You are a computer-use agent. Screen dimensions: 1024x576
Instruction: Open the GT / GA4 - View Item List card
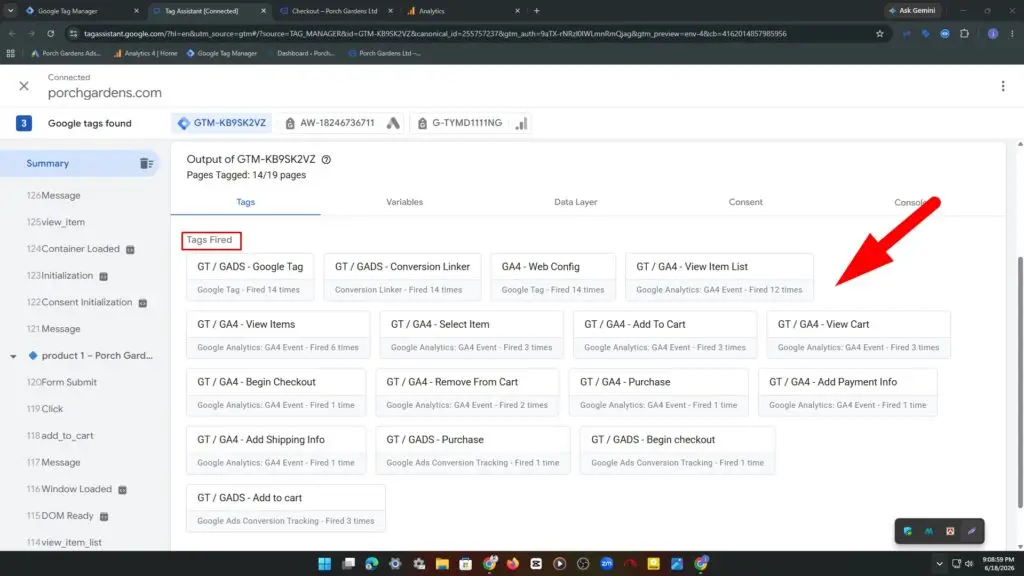pyautogui.click(x=719, y=277)
